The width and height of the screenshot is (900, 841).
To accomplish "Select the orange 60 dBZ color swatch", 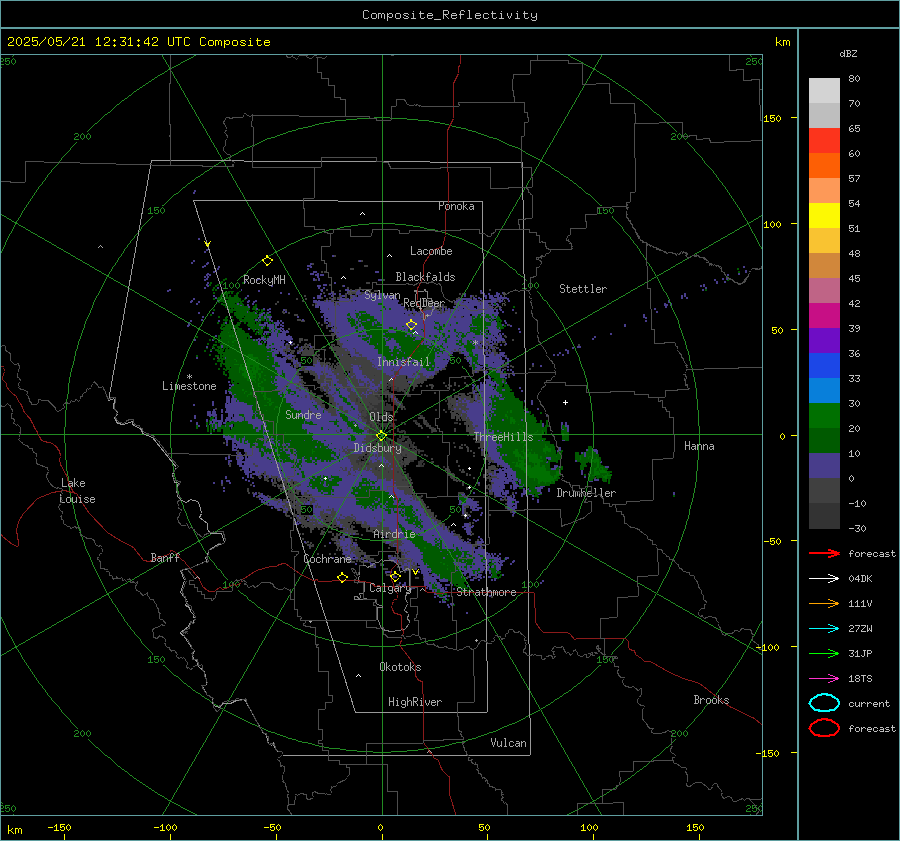I will point(824,165).
